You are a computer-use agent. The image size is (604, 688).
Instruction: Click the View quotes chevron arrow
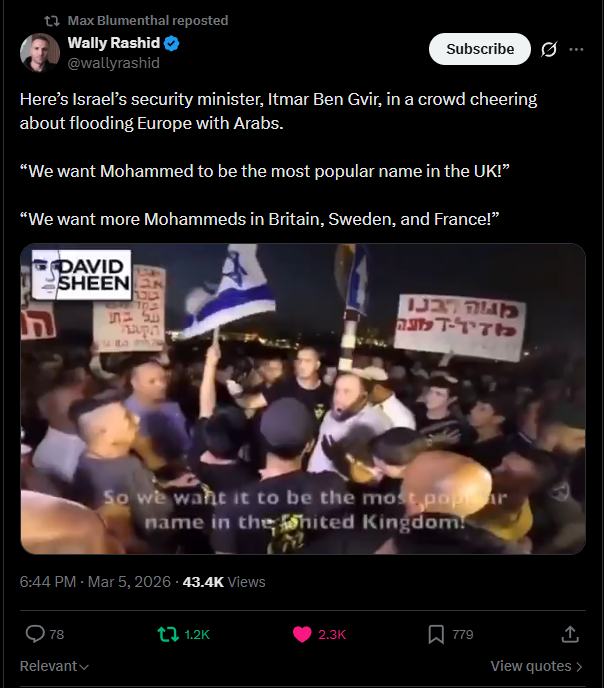(579, 667)
